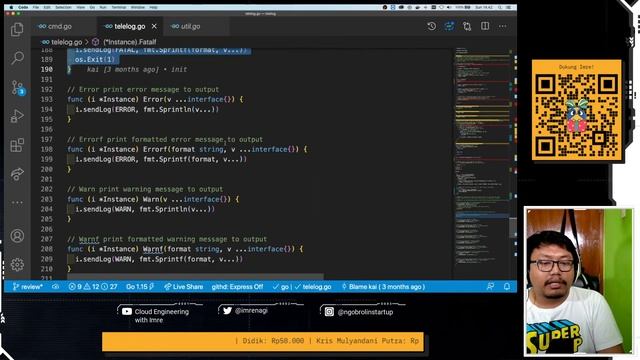Open the Accounts menu icon
This screenshot has width=640, height=360.
click(17, 236)
